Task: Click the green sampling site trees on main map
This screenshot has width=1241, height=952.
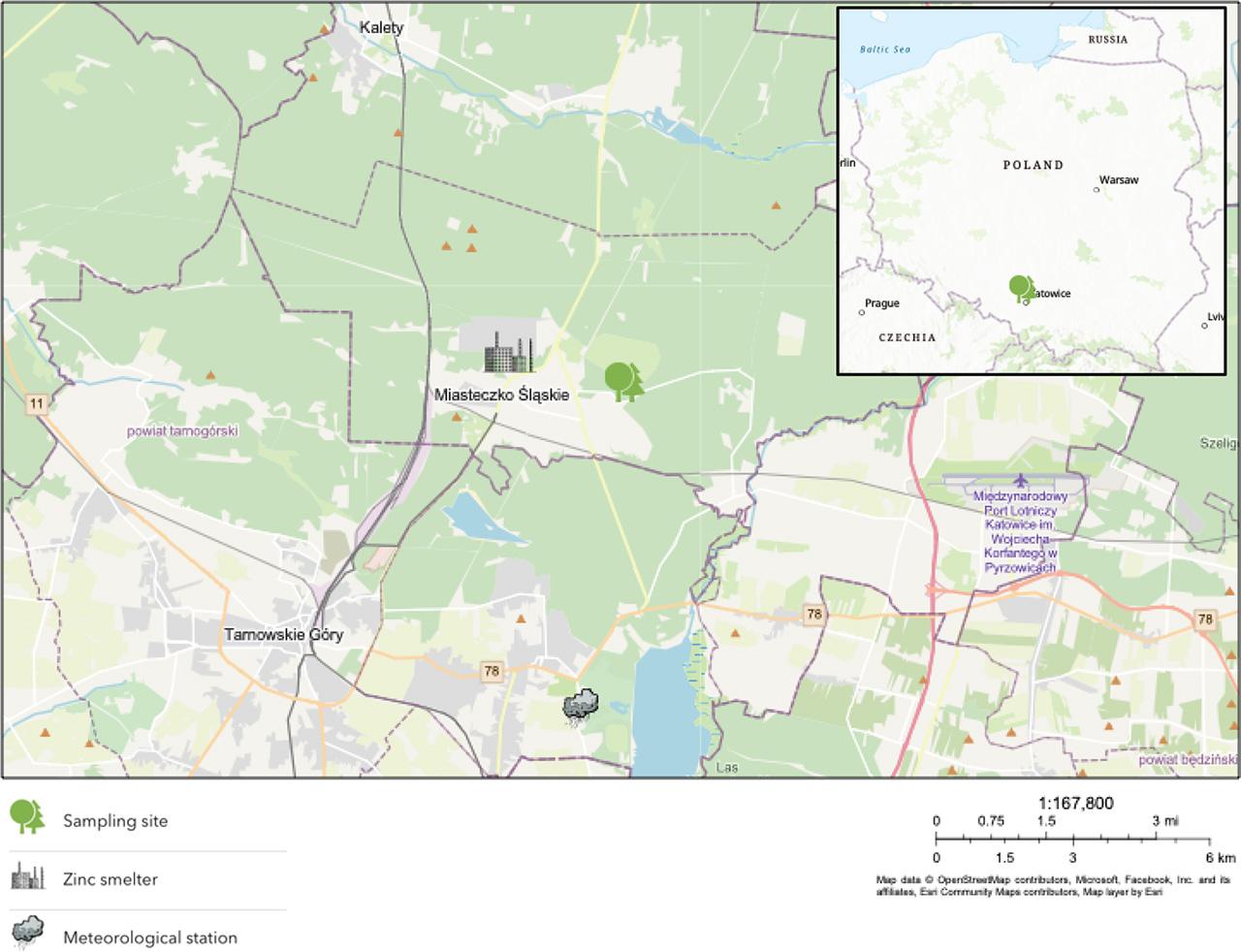Action: click(x=623, y=381)
